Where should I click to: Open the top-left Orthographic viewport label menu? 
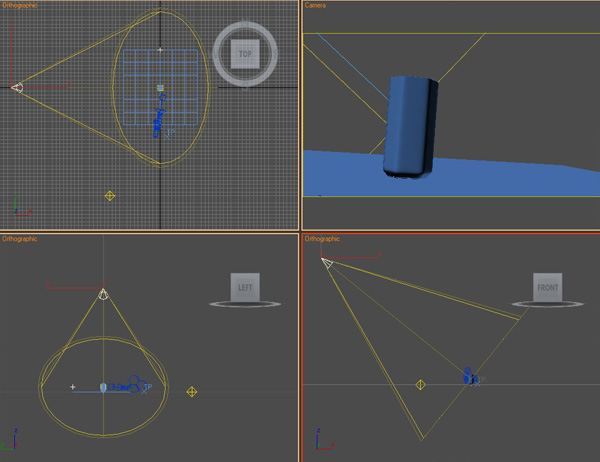coord(20,5)
